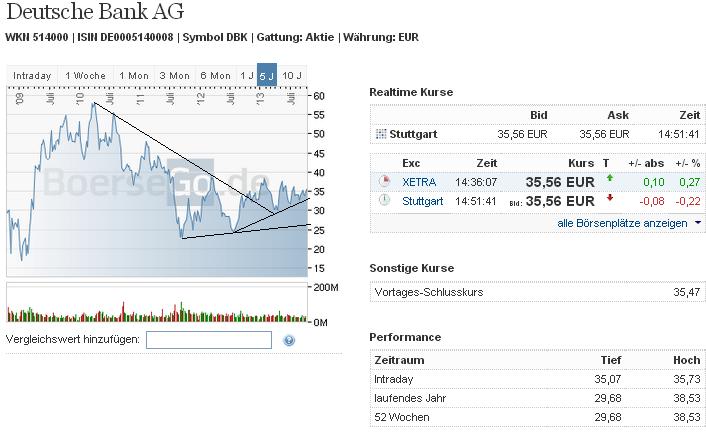Open the Stuttgart link in exchange table
706x432 pixels.
click(422, 200)
